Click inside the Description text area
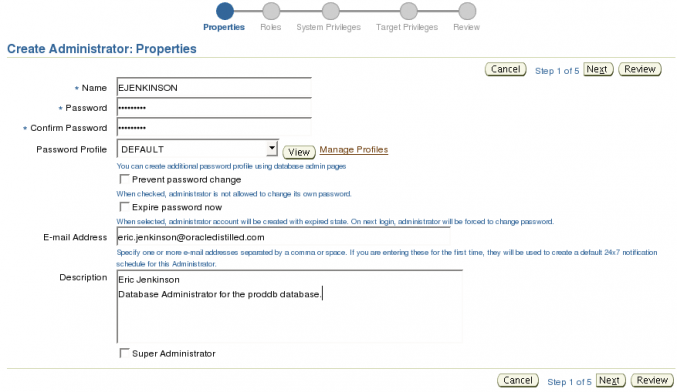The width and height of the screenshot is (677, 392). pyautogui.click(x=289, y=307)
